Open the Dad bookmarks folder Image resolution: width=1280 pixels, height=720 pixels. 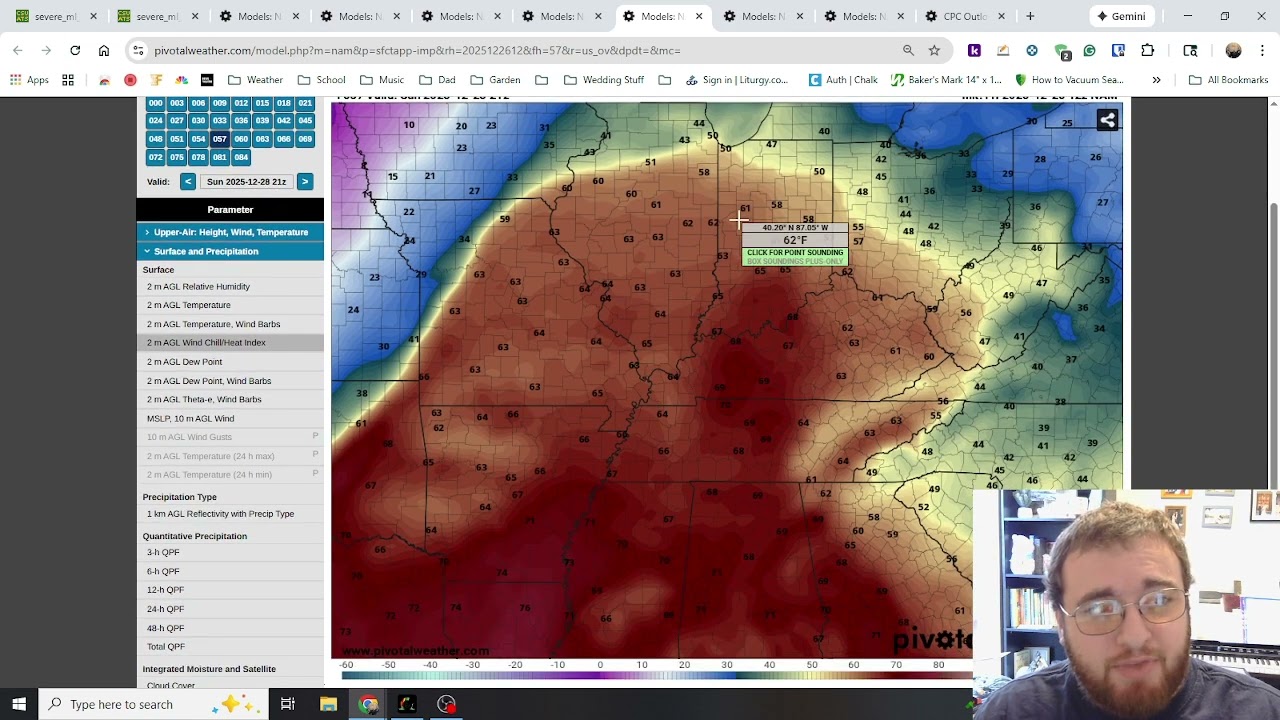(436, 80)
